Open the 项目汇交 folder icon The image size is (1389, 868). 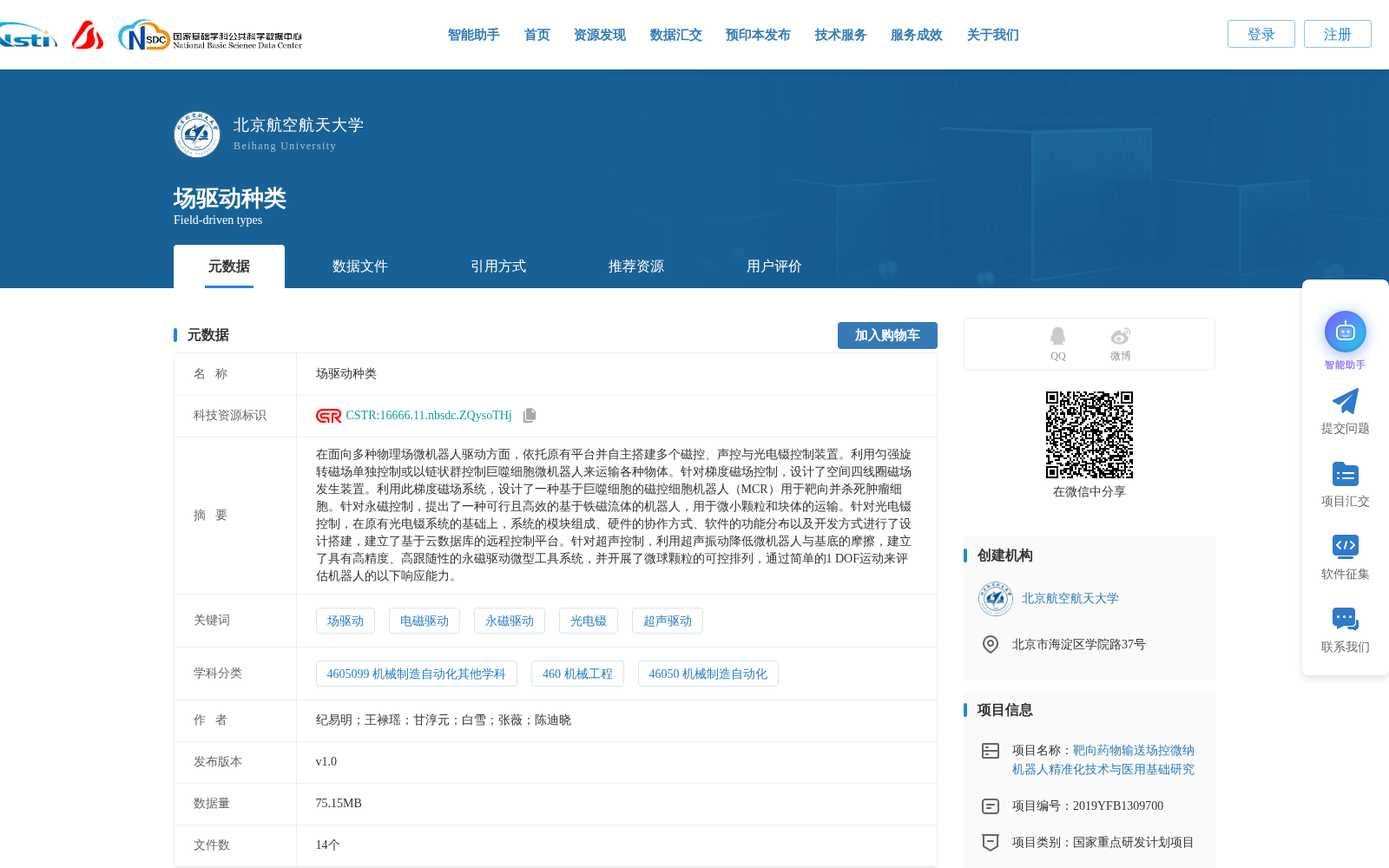click(1345, 474)
